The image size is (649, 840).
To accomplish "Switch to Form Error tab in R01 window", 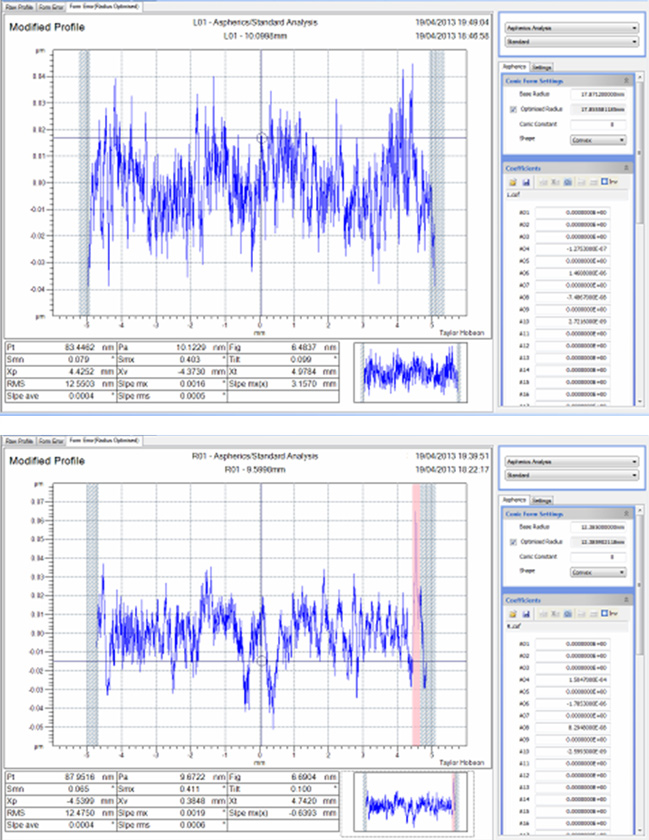I will point(51,441).
